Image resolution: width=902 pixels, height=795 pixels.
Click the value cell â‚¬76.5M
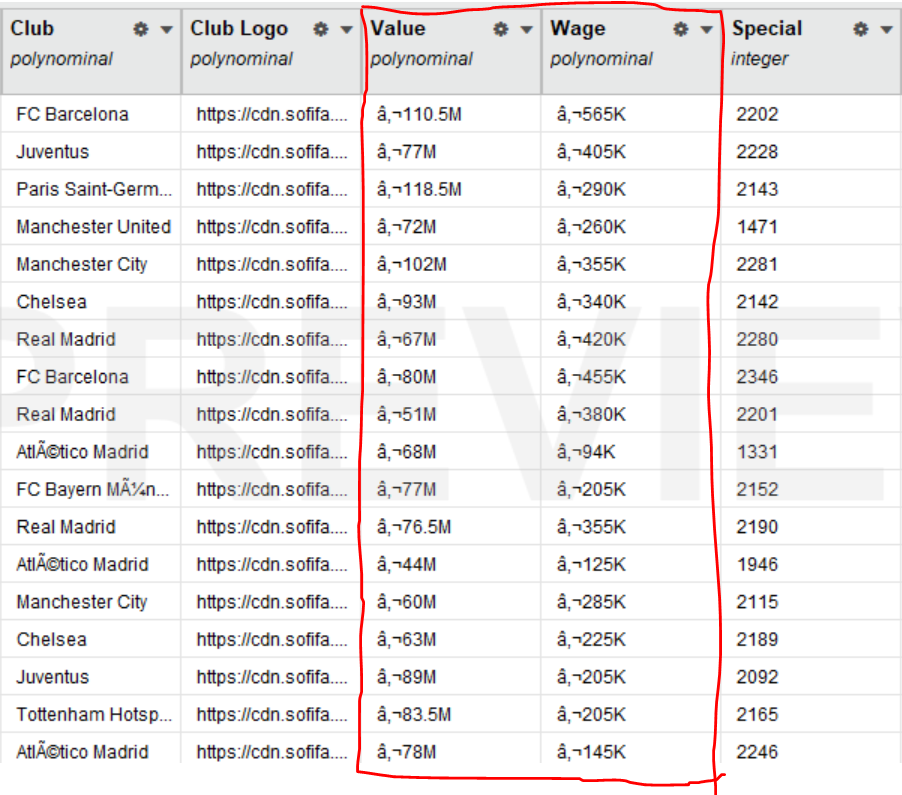point(414,527)
